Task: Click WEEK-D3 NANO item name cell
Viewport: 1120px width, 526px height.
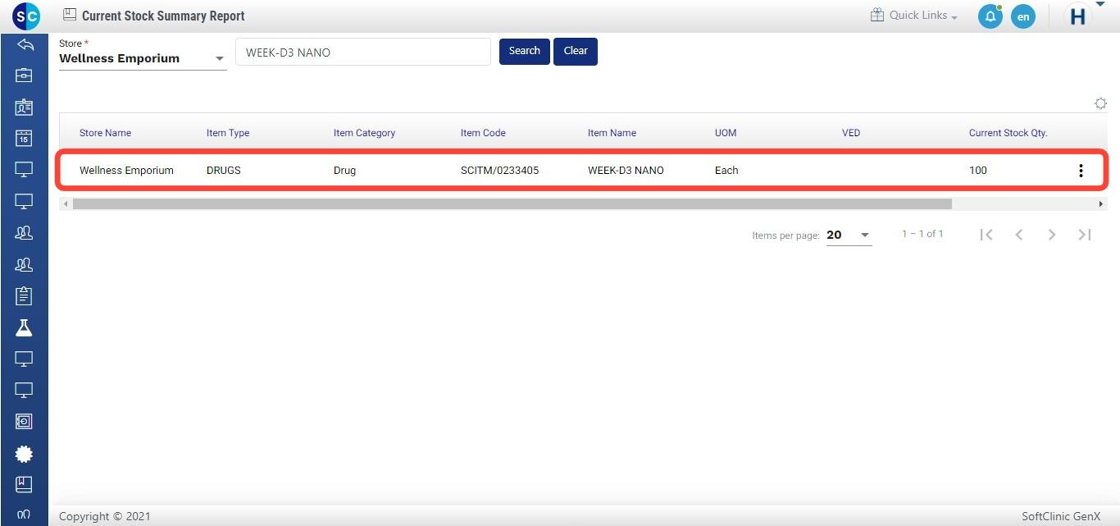Action: click(x=626, y=171)
